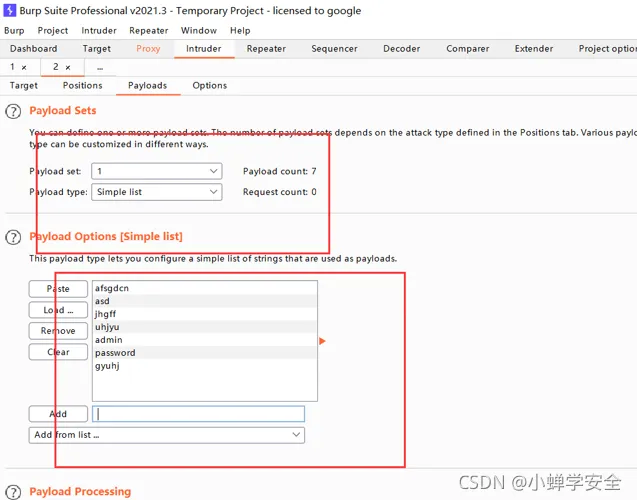This screenshot has width=637, height=500.
Task: Open the Intruder Target sub-tab
Action: tap(24, 86)
